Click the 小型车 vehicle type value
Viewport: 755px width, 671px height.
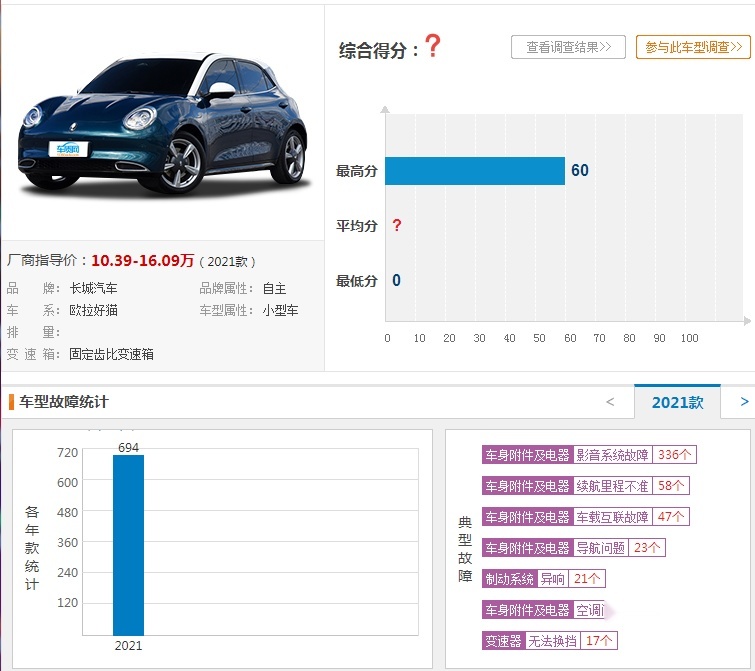coord(280,310)
